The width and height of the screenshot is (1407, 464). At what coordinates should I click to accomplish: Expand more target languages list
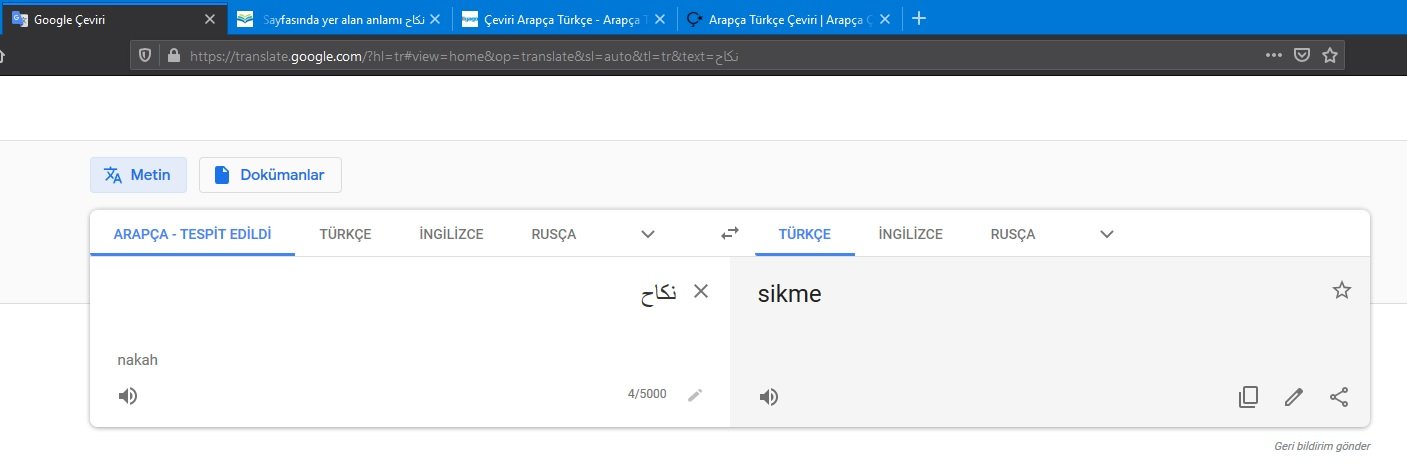[x=1107, y=234]
